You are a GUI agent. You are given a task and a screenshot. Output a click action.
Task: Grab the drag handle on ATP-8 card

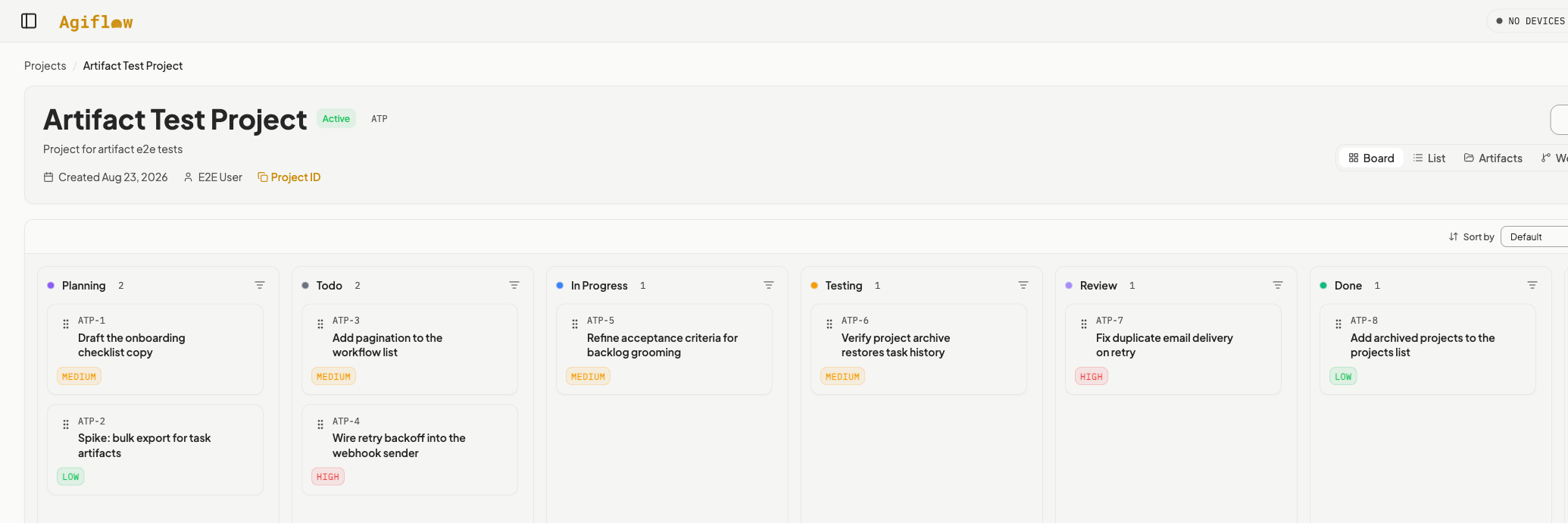(x=1338, y=324)
